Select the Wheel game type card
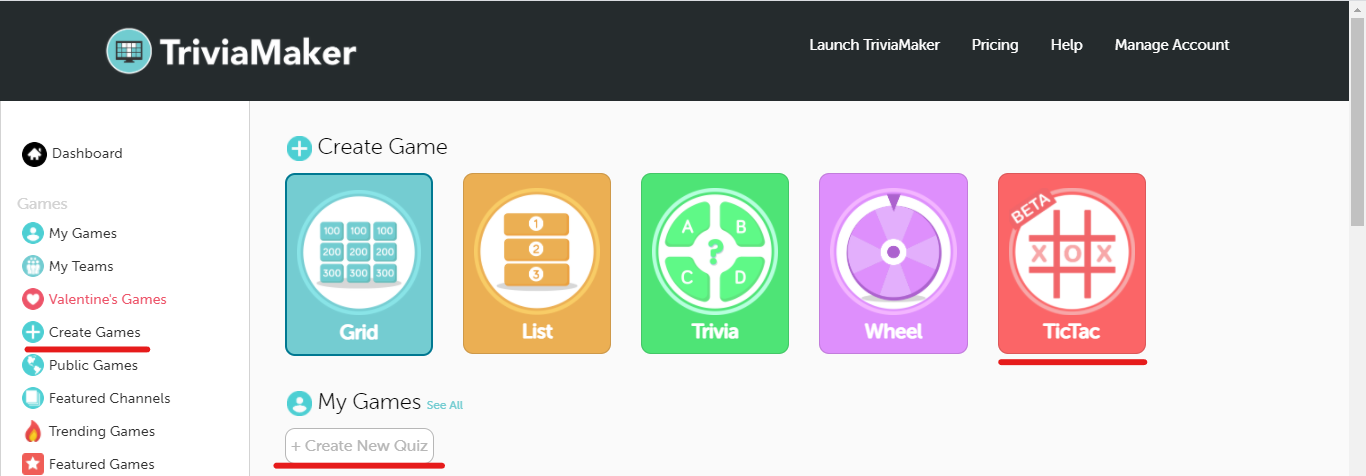Image resolution: width=1366 pixels, height=476 pixels. 893,264
